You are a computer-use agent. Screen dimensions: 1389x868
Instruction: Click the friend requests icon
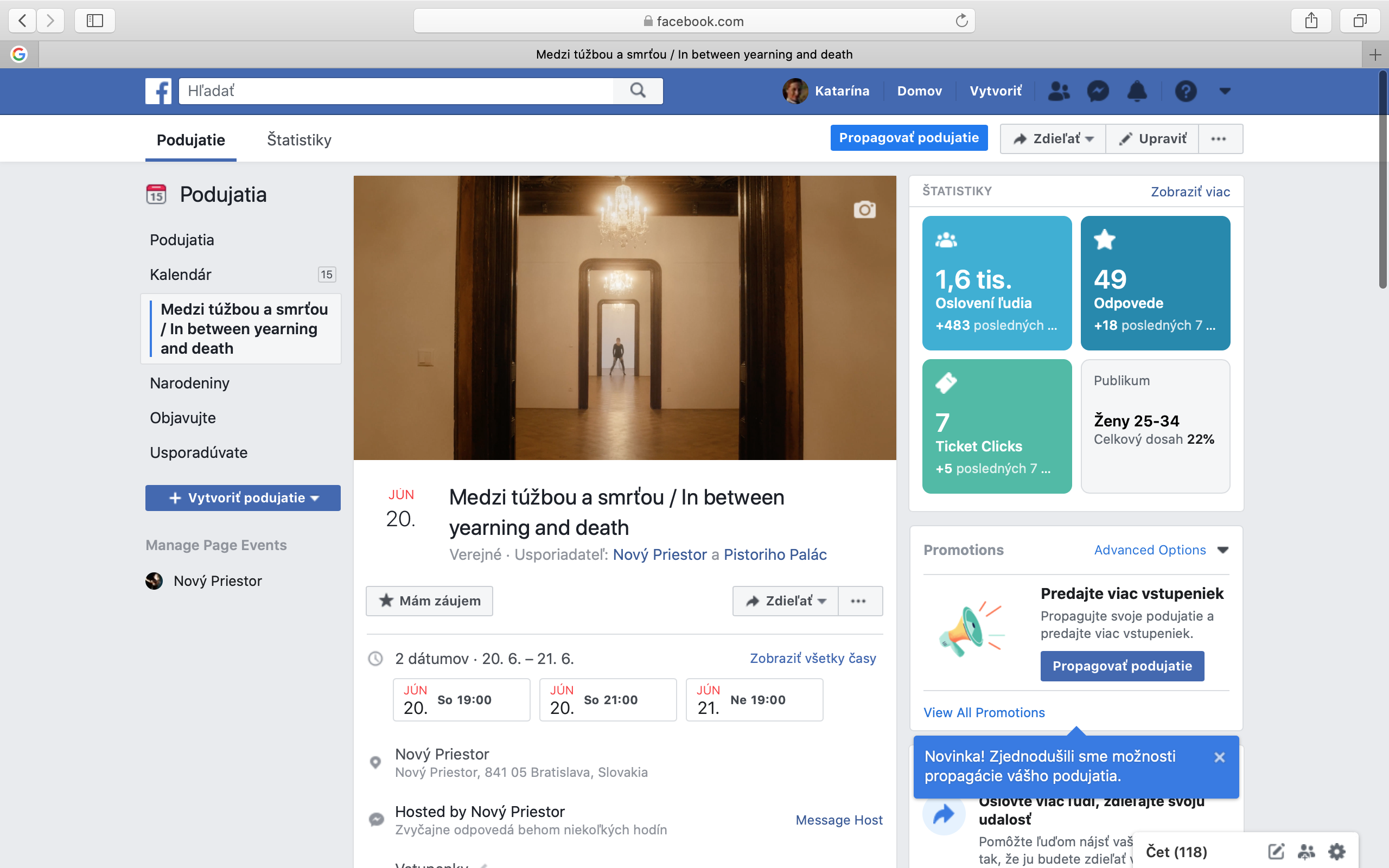tap(1059, 91)
